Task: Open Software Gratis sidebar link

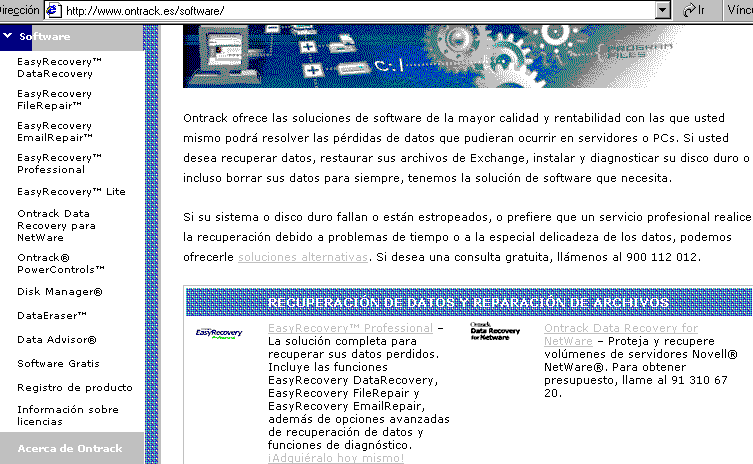Action: point(58,364)
